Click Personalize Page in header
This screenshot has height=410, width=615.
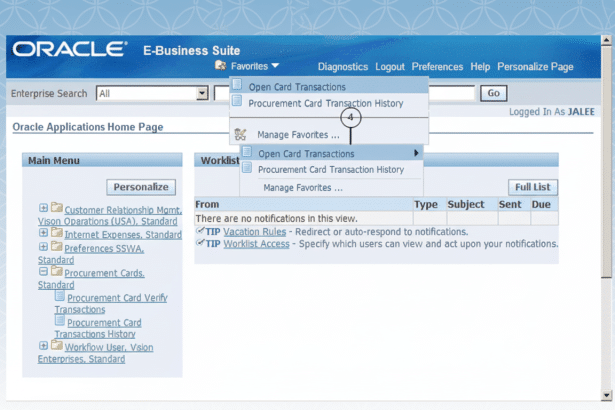coord(535,67)
